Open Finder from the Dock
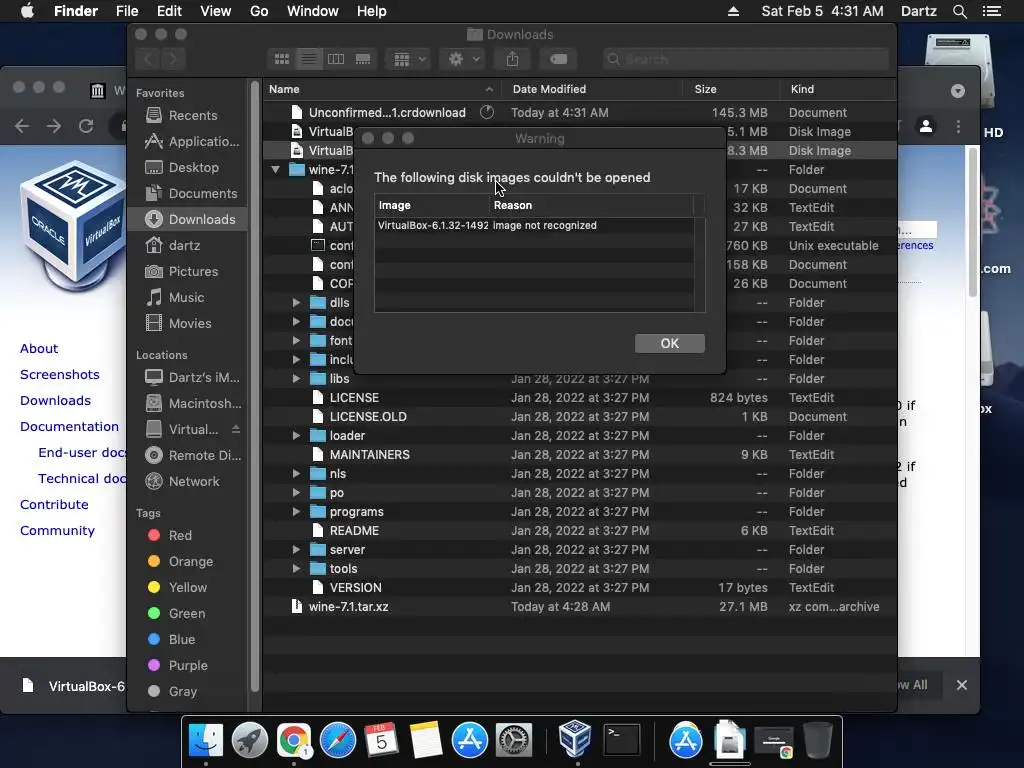The image size is (1024, 768). [206, 741]
